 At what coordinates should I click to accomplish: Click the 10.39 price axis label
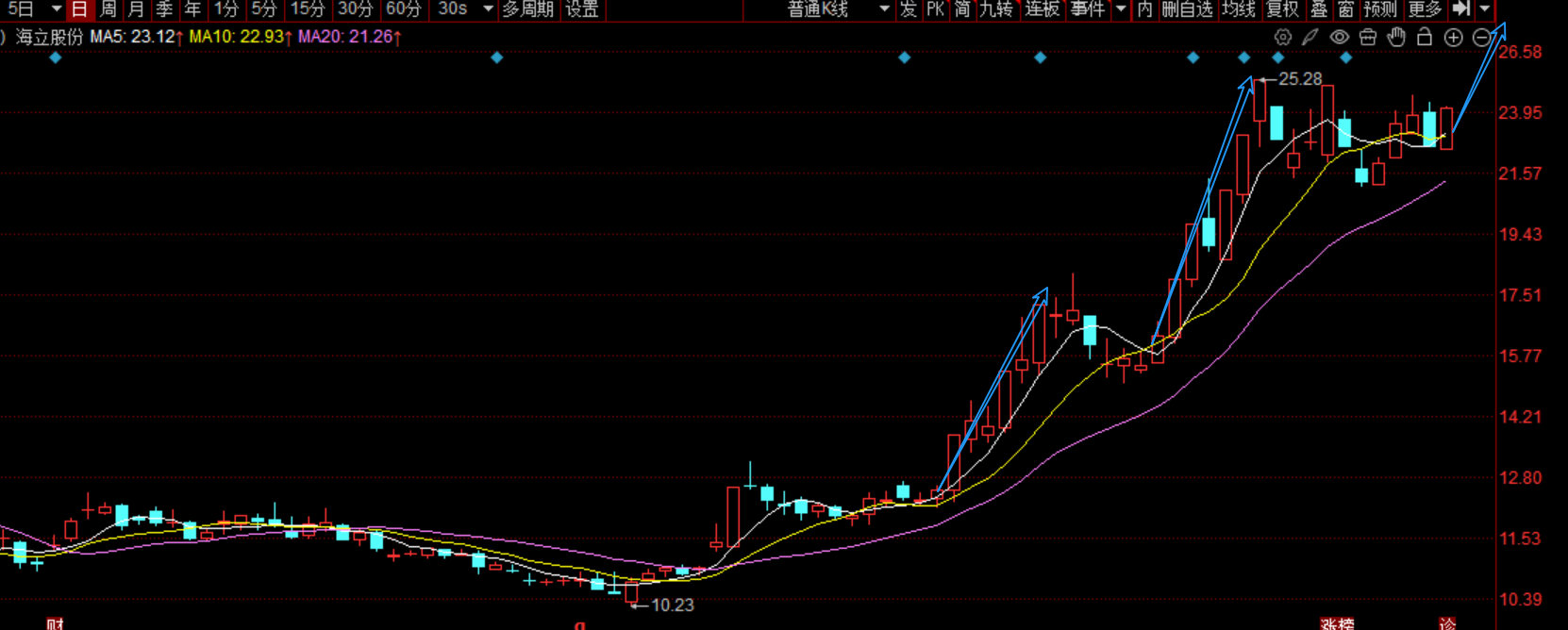click(1520, 599)
